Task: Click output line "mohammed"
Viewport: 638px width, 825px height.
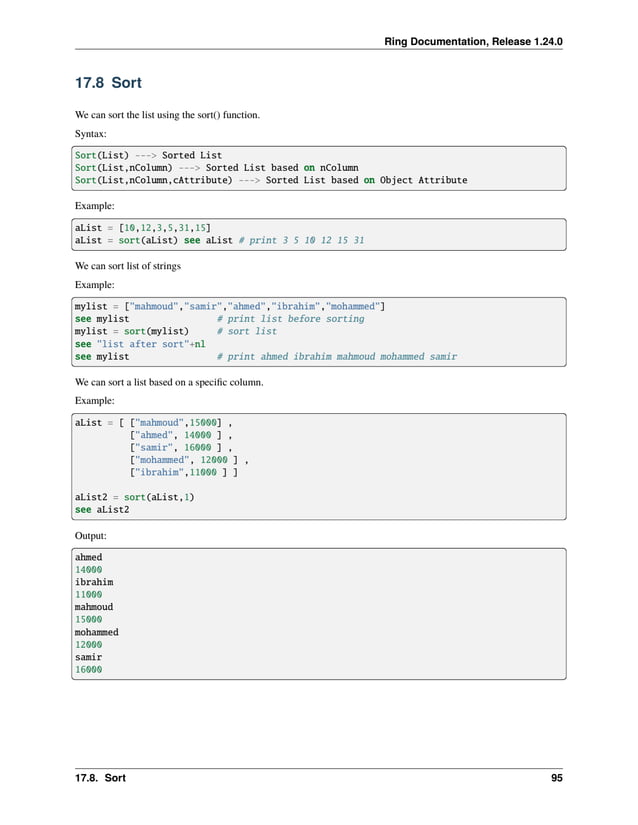Action: click(x=97, y=632)
